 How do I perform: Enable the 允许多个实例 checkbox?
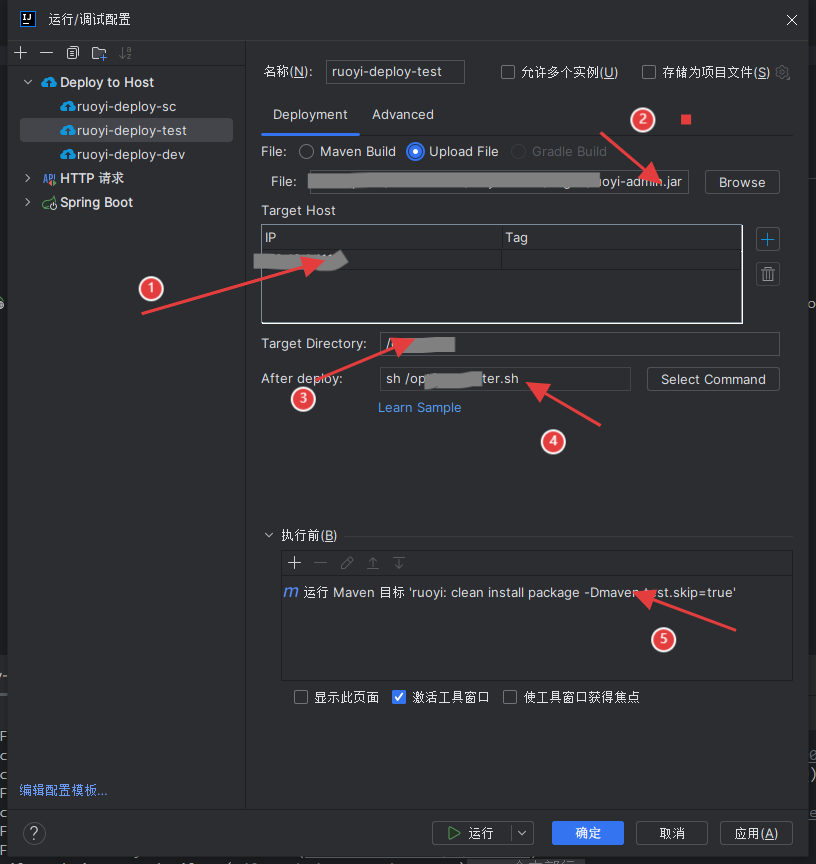(x=508, y=72)
